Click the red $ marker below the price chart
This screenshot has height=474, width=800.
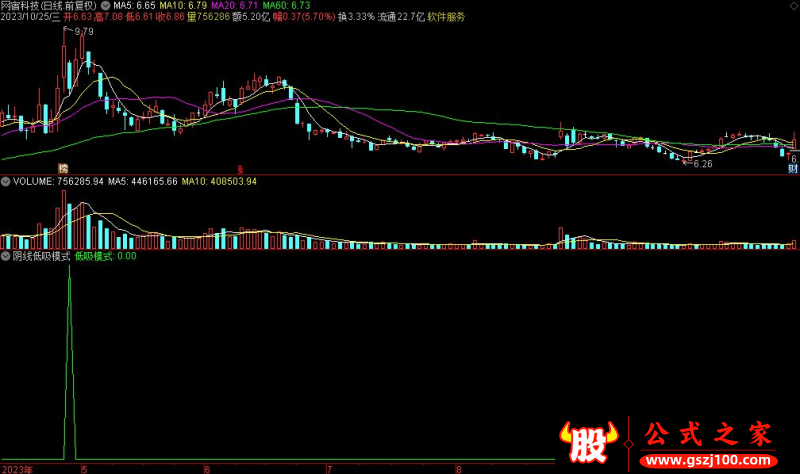240,169
